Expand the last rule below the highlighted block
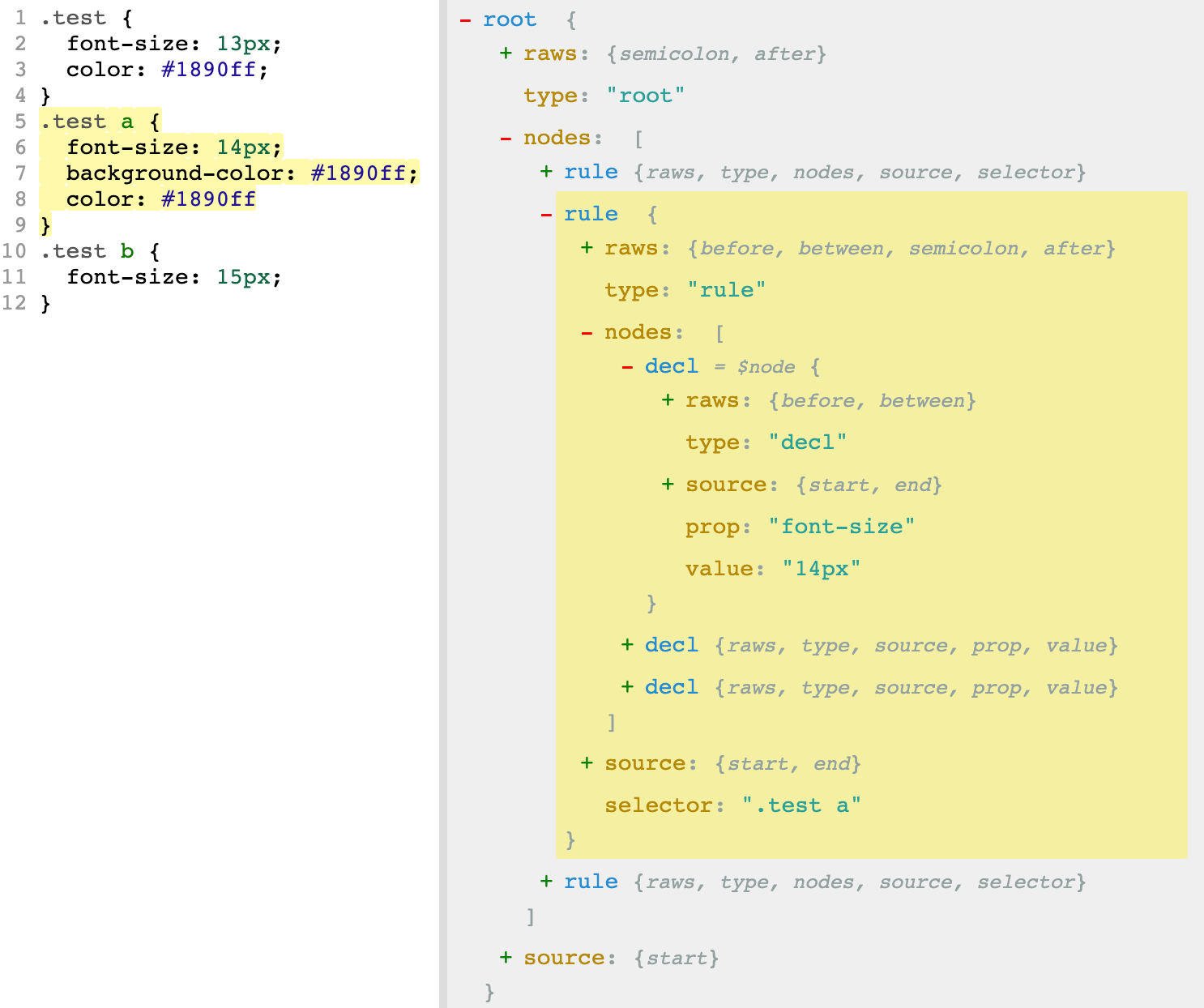Viewport: 1204px width, 1008px height. [x=546, y=882]
